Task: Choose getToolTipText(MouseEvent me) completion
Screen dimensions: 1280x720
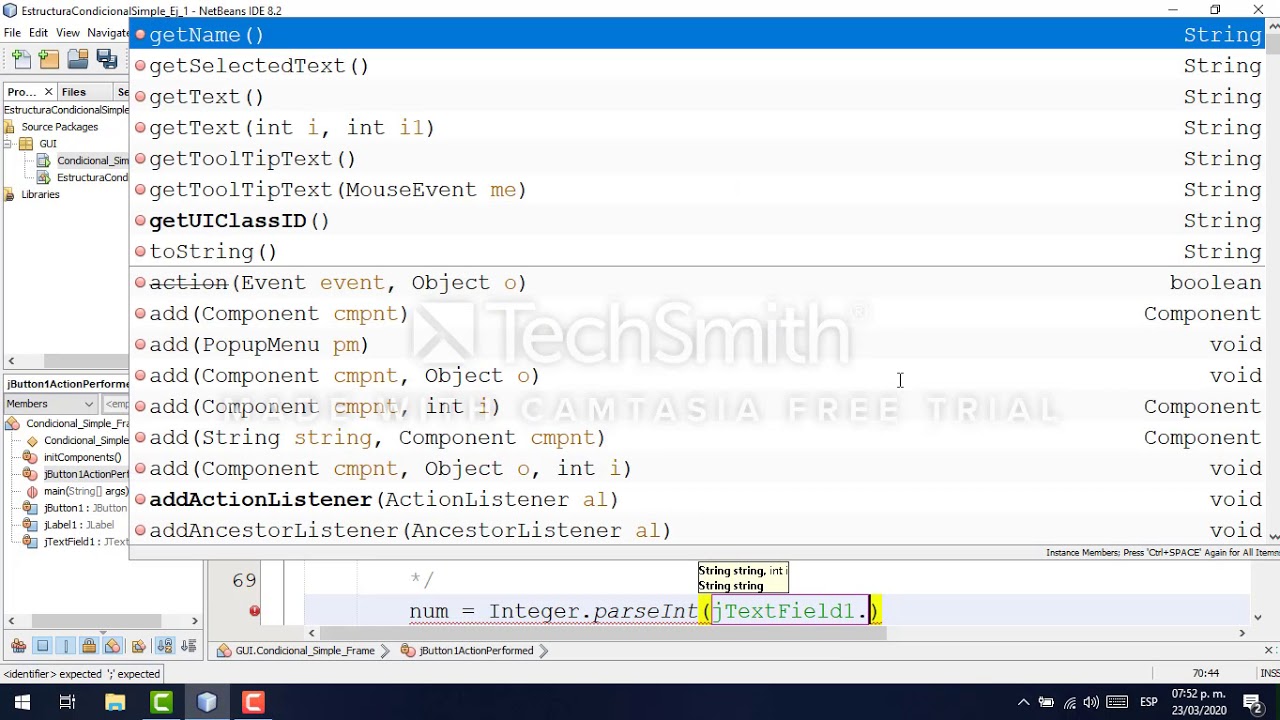Action: tap(697, 190)
